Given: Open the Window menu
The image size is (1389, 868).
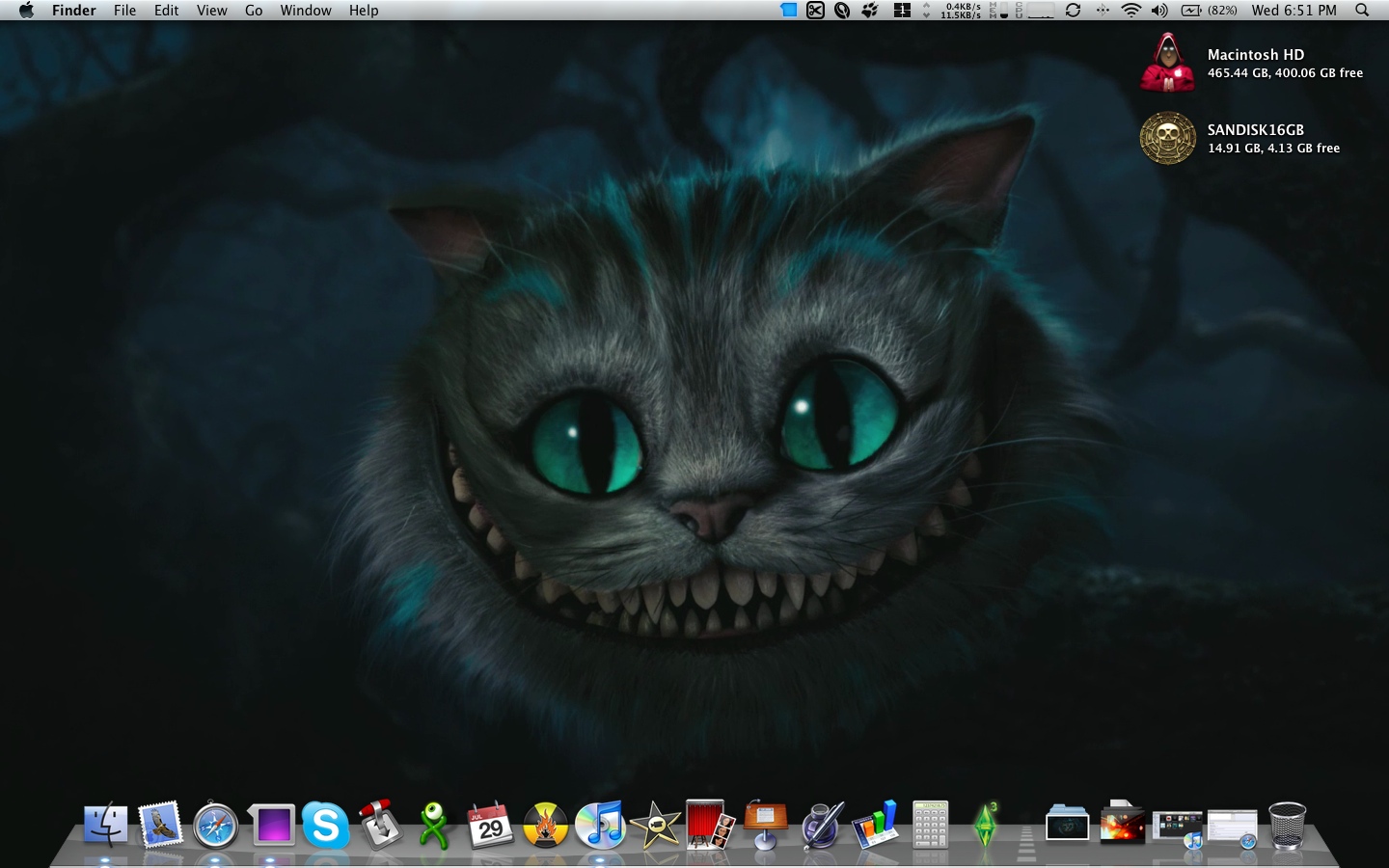Looking at the screenshot, I should coord(306,11).
